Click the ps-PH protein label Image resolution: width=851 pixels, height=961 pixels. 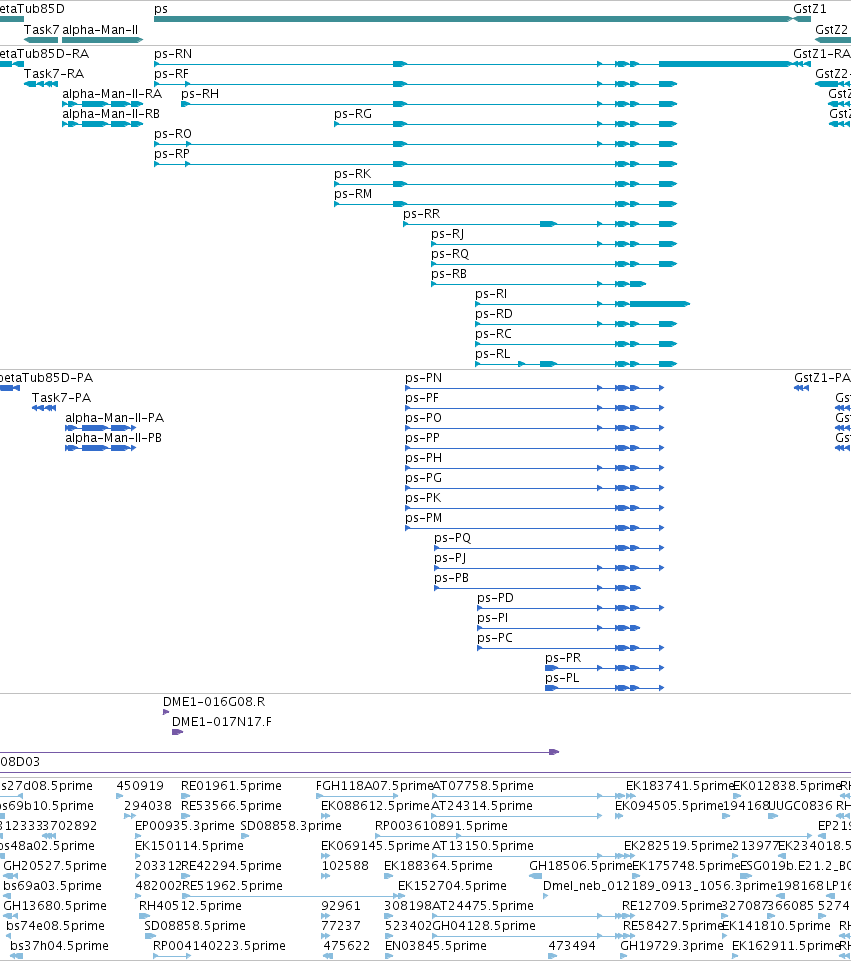point(423,458)
